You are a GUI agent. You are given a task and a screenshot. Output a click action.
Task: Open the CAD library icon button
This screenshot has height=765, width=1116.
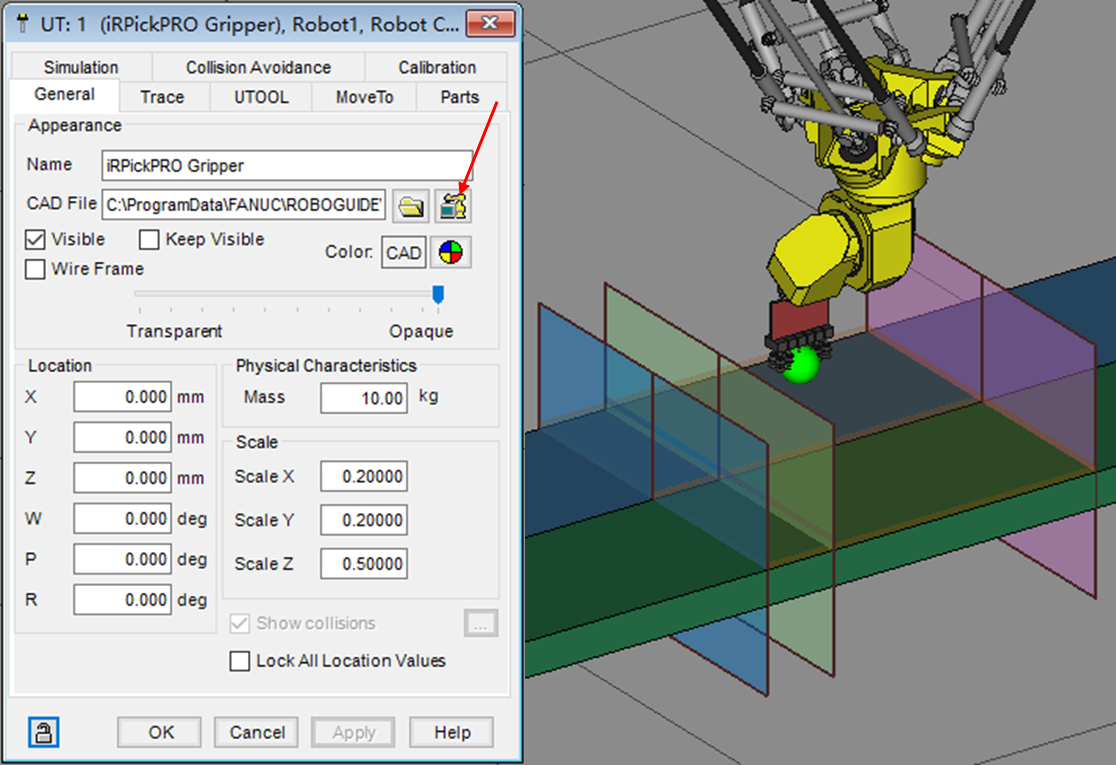(x=453, y=205)
